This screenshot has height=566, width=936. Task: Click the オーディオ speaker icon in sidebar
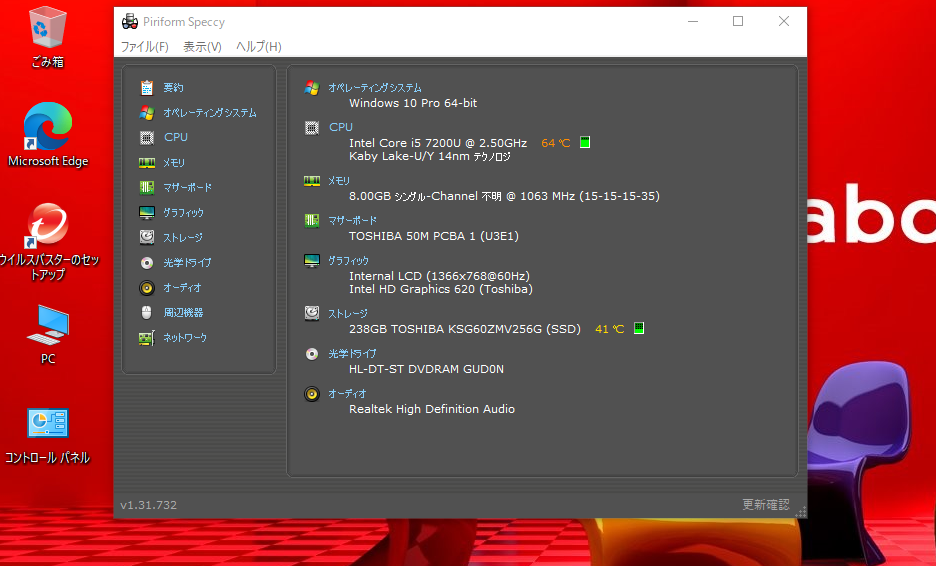point(147,288)
